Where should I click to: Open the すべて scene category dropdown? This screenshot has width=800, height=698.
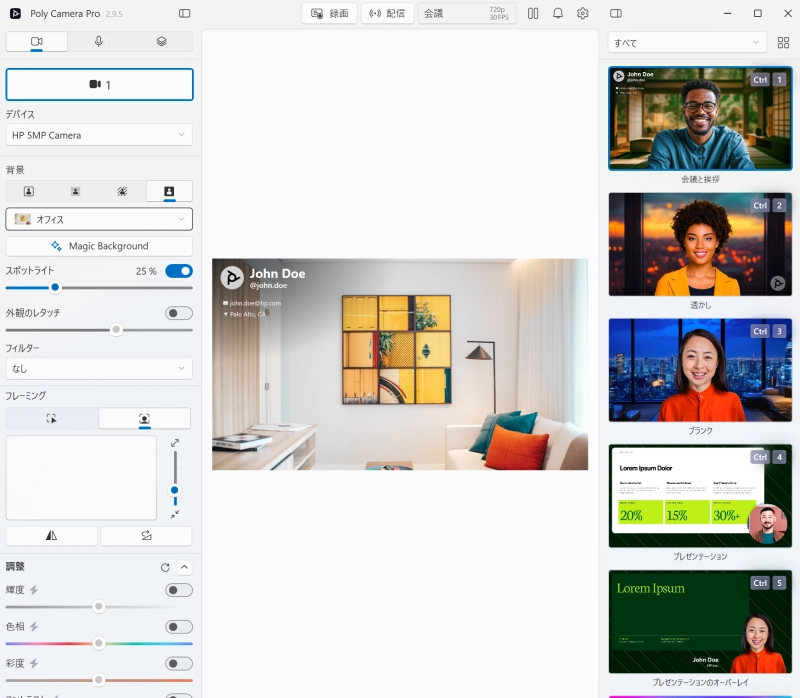point(686,43)
